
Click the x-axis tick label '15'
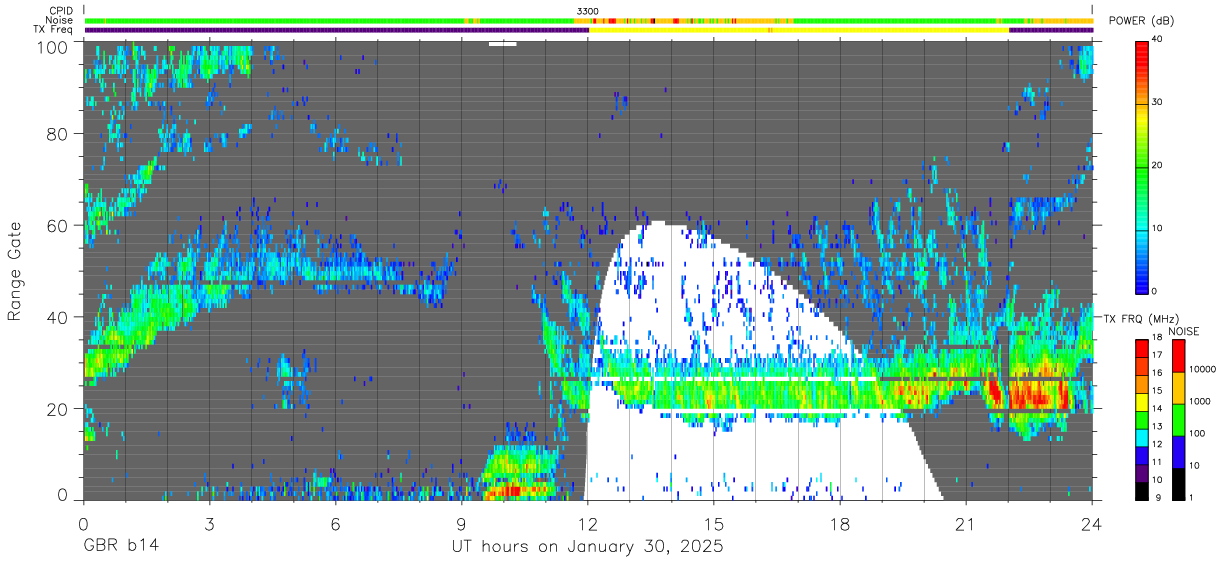714,525
